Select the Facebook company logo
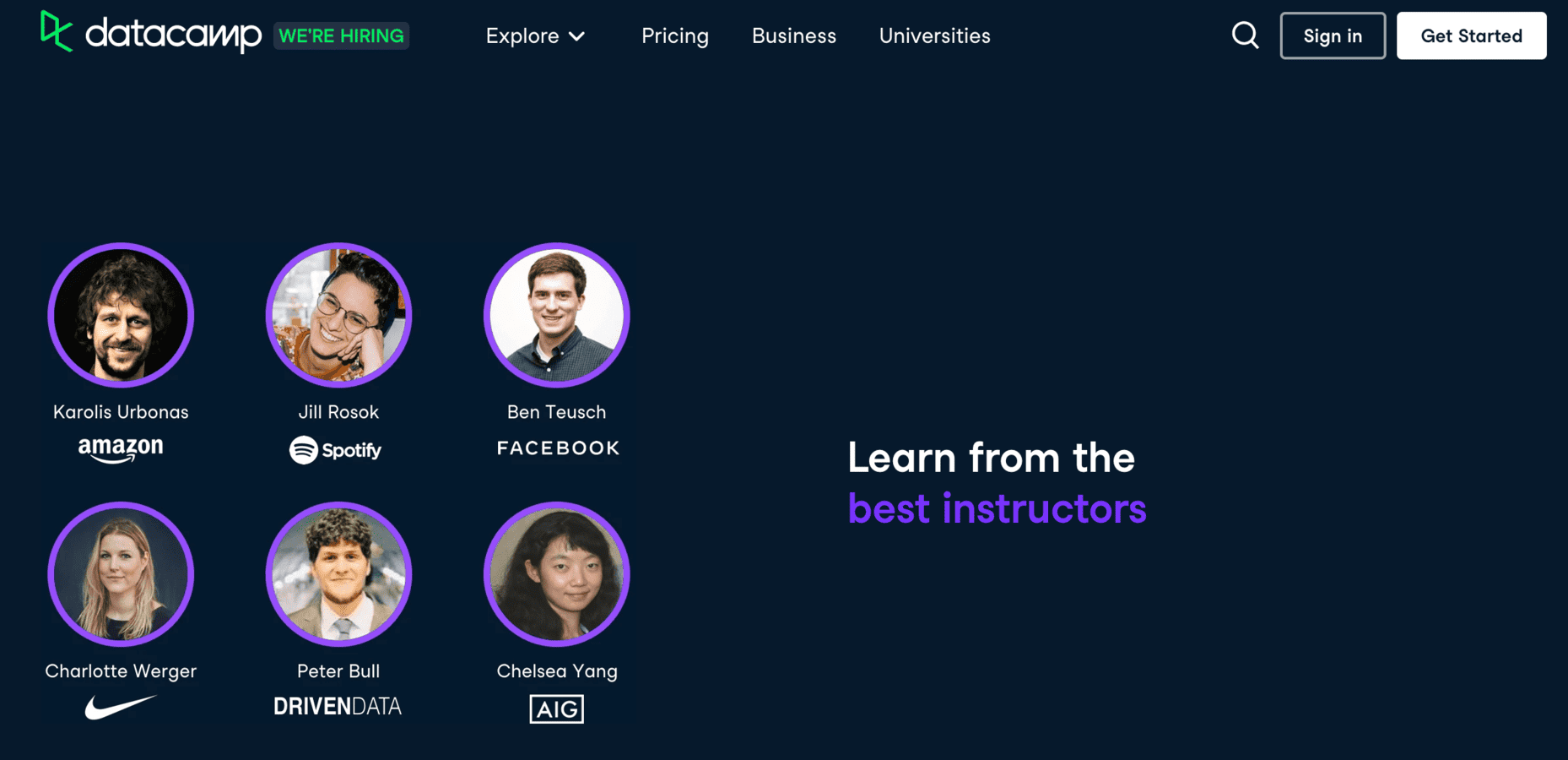Viewport: 1568px width, 760px height. click(556, 448)
